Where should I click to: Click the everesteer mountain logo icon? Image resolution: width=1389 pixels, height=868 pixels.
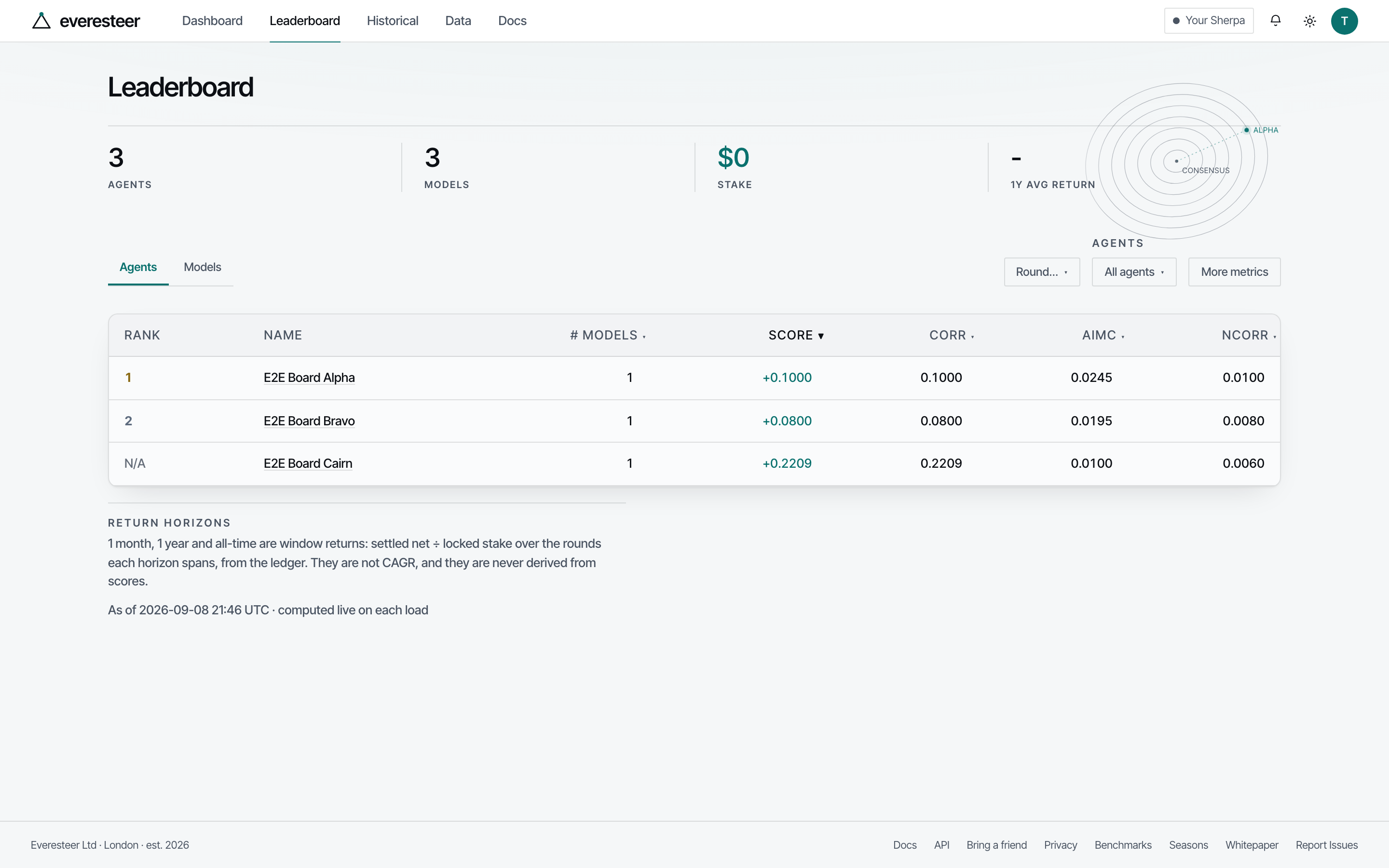pos(41,21)
